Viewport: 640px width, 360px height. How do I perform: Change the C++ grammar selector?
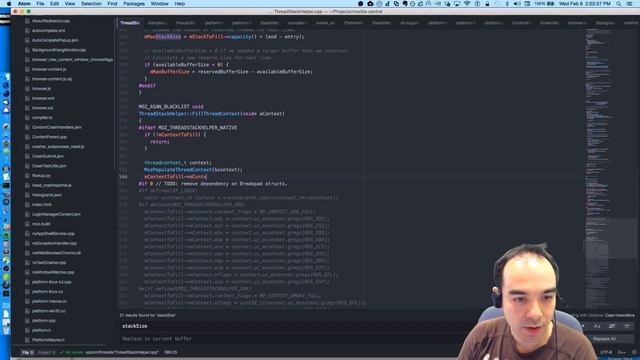[x=621, y=352]
